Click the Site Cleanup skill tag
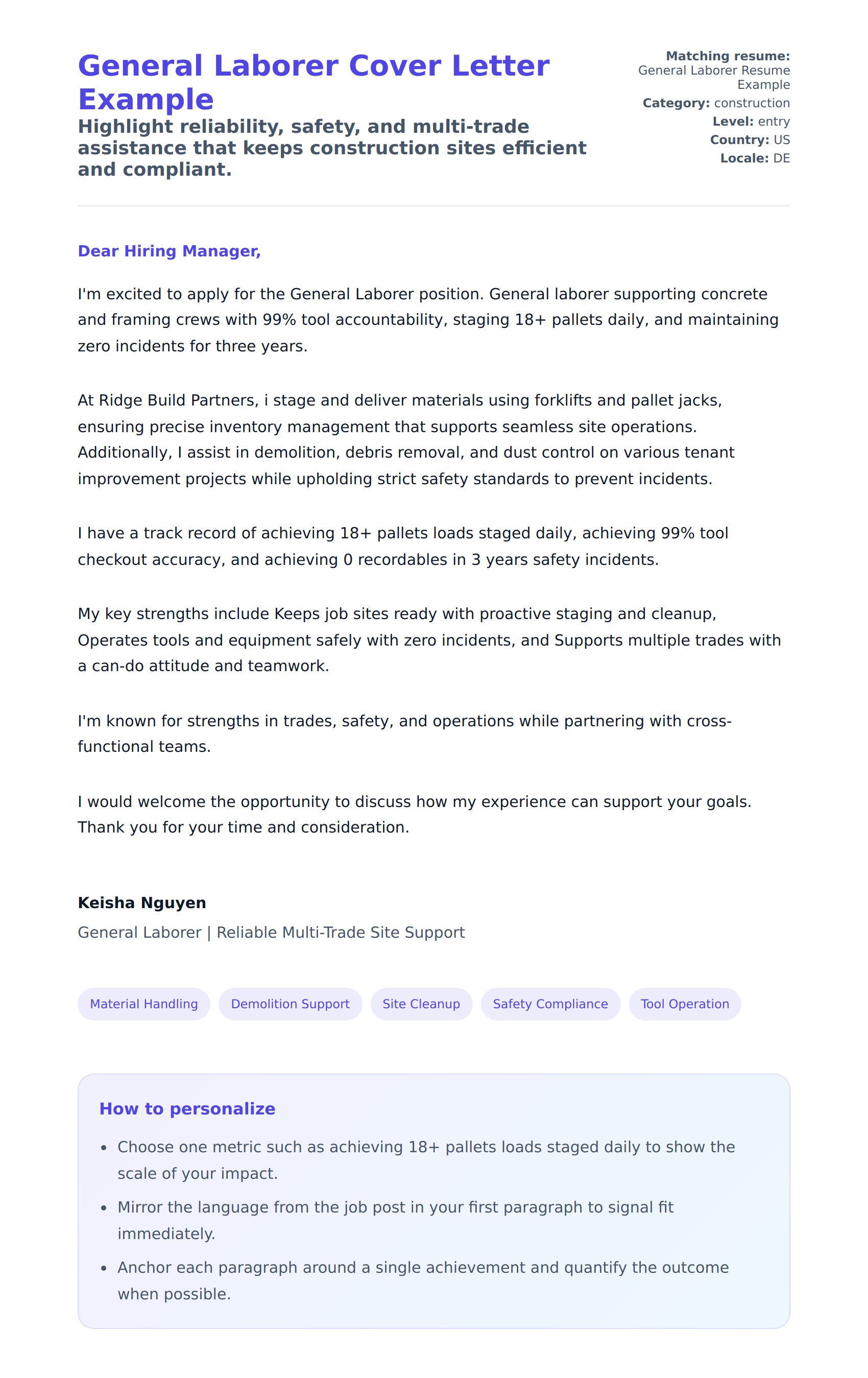 pos(421,1004)
